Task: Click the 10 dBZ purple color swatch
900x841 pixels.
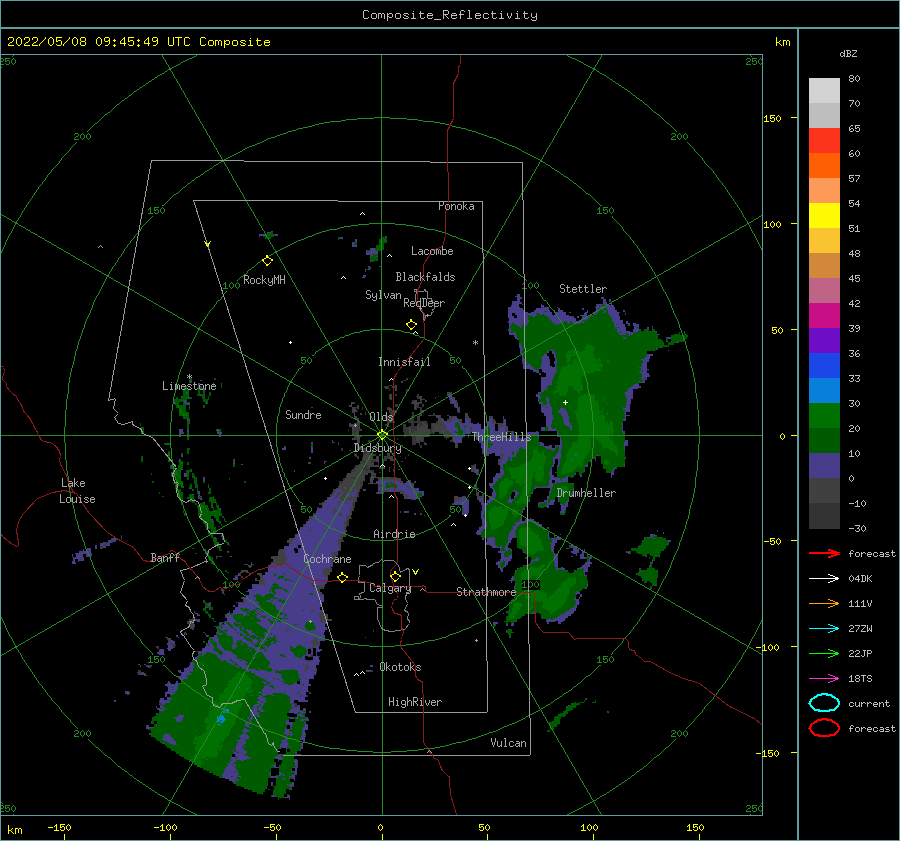Action: [x=824, y=465]
